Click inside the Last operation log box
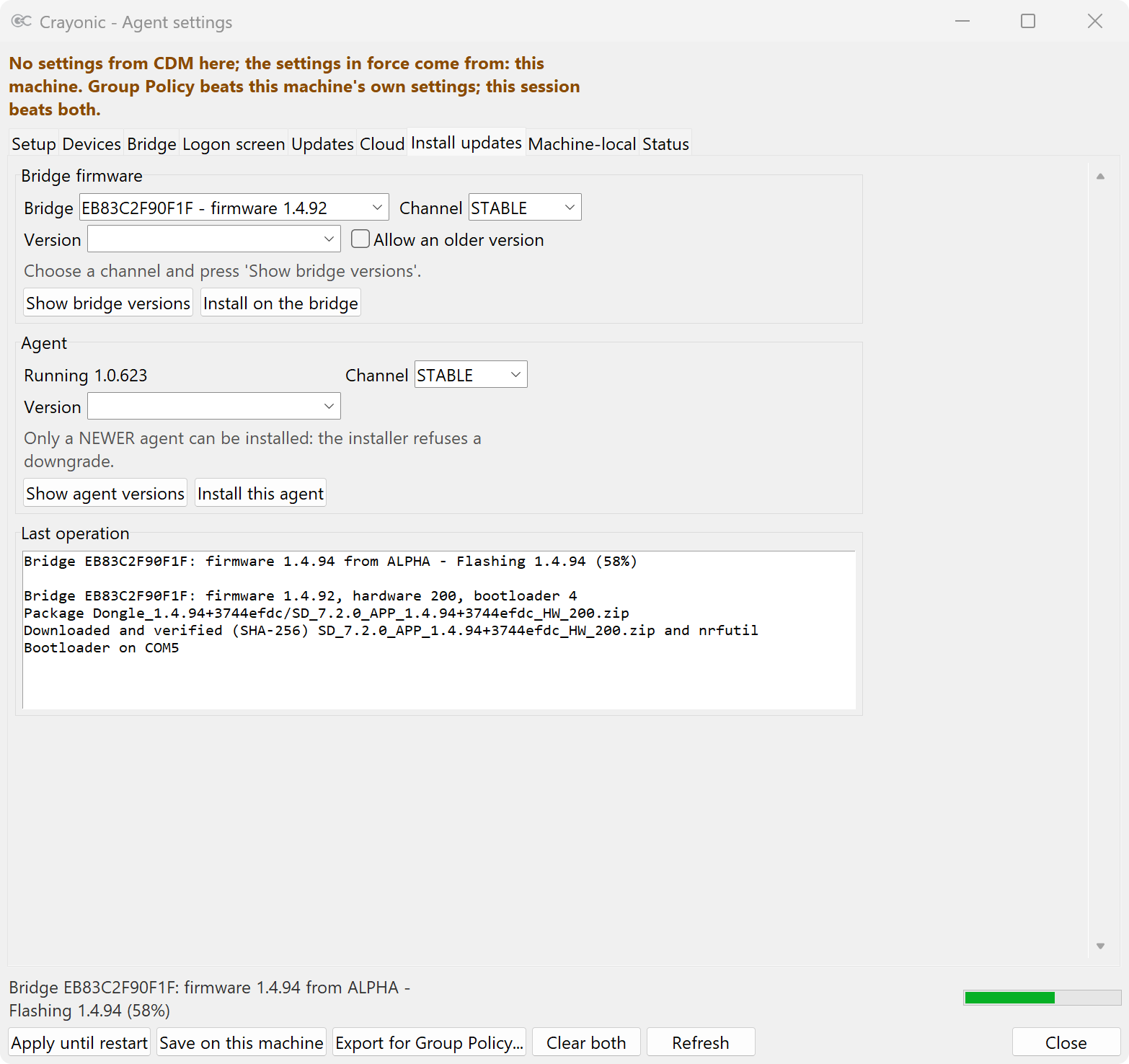The width and height of the screenshot is (1129, 1064). point(439,630)
